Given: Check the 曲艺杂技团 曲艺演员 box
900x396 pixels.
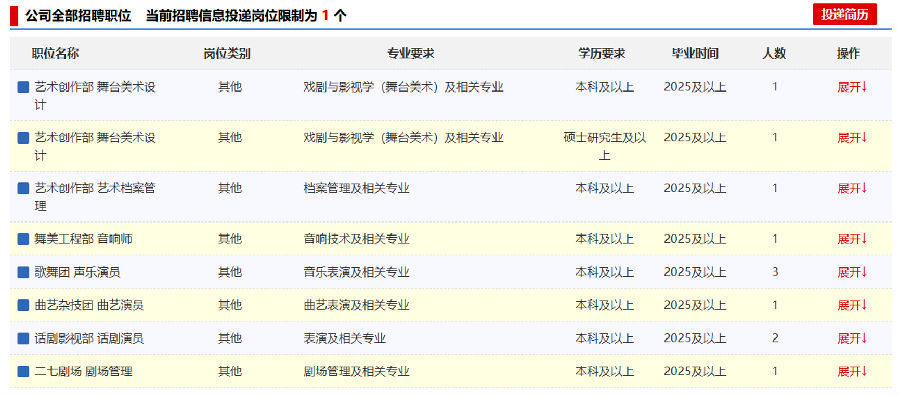Looking at the screenshot, I should click(23, 305).
